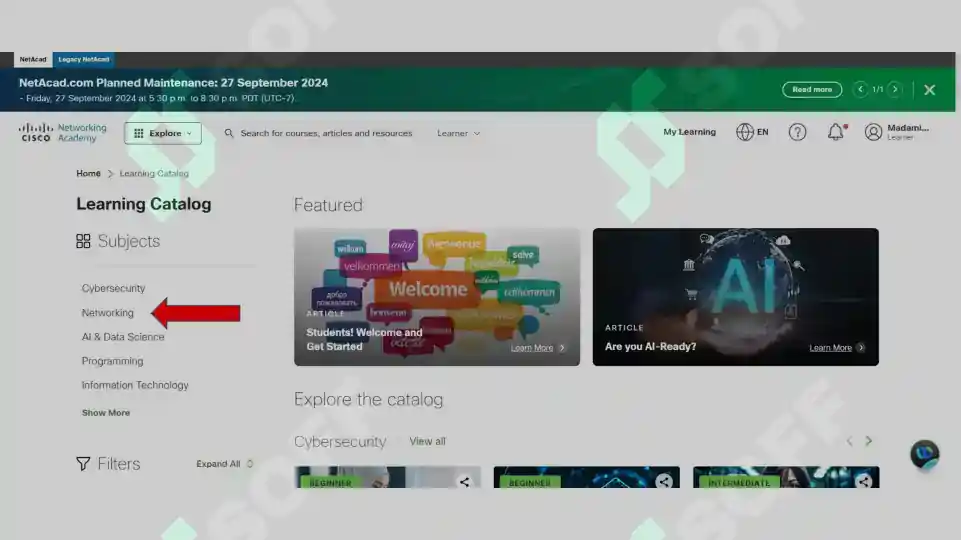Open the Madami user profile menu

point(897,132)
